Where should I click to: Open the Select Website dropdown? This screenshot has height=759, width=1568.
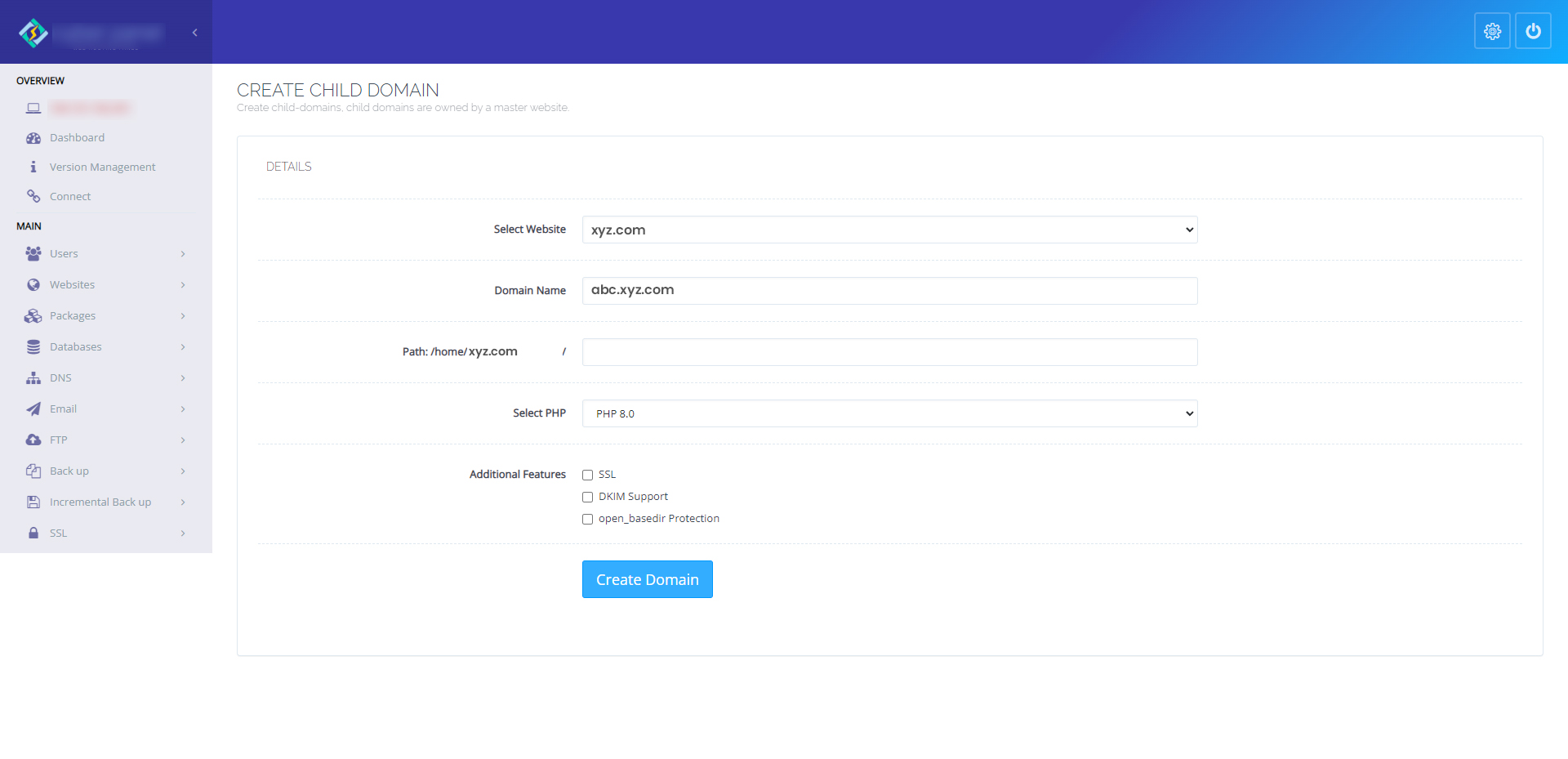889,230
